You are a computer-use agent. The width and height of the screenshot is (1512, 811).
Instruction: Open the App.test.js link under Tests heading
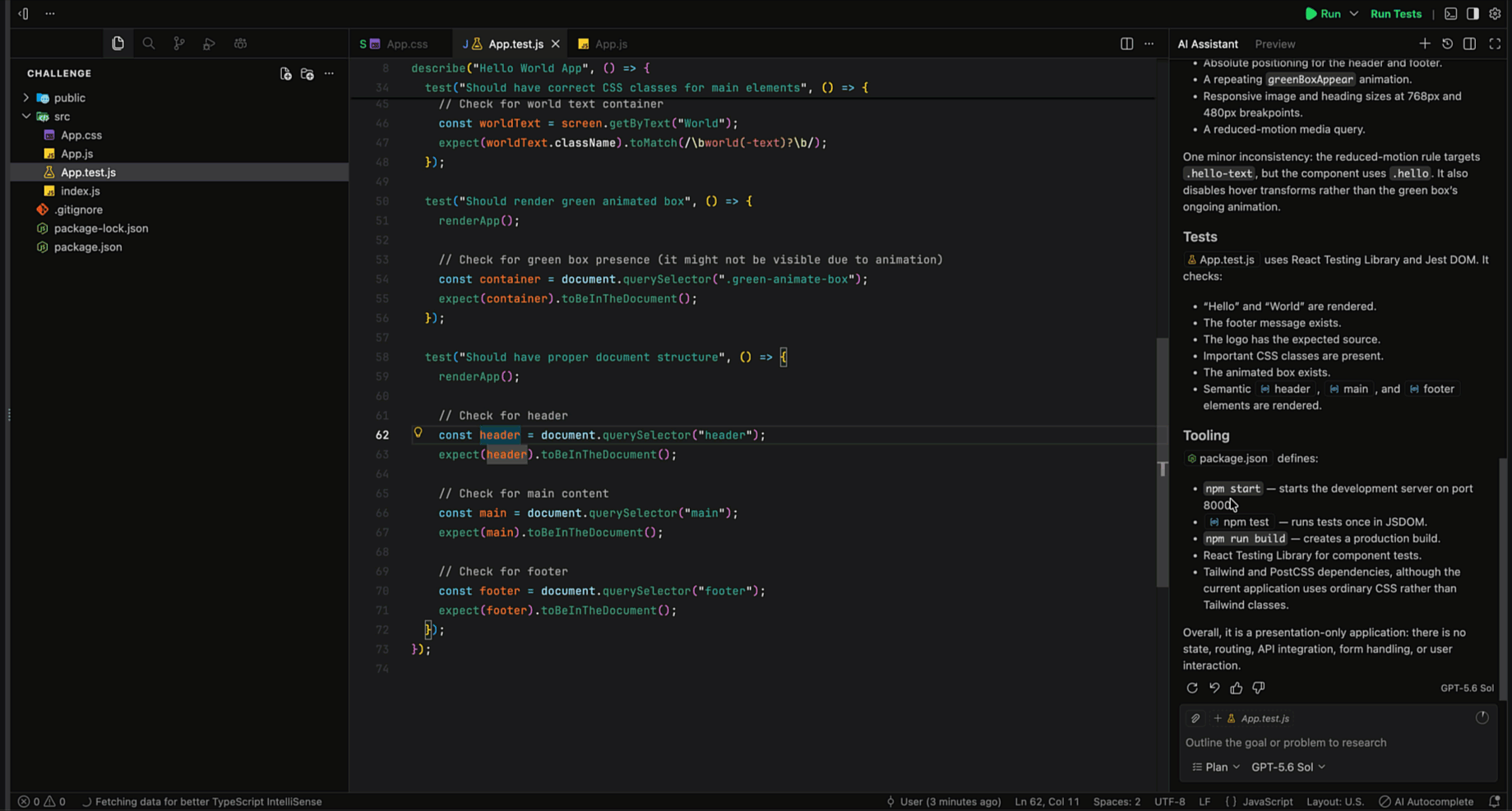[1221, 260]
